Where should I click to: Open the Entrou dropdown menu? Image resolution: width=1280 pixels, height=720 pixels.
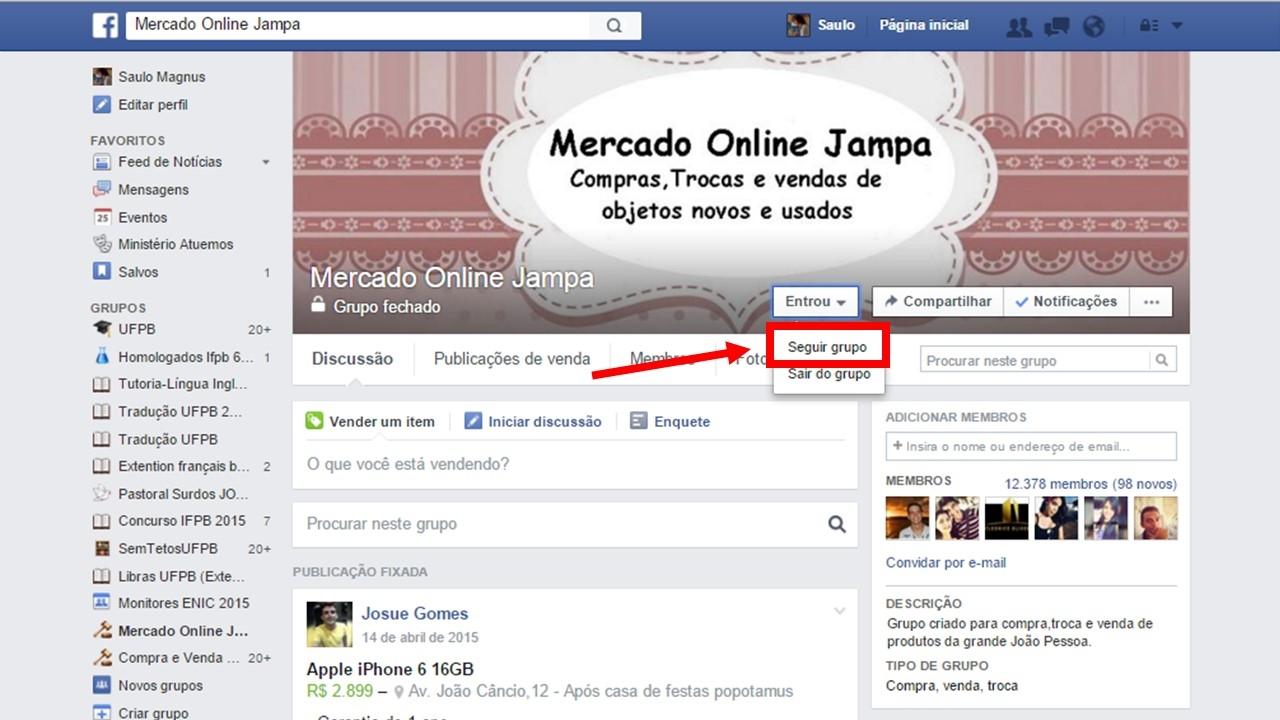[814, 301]
